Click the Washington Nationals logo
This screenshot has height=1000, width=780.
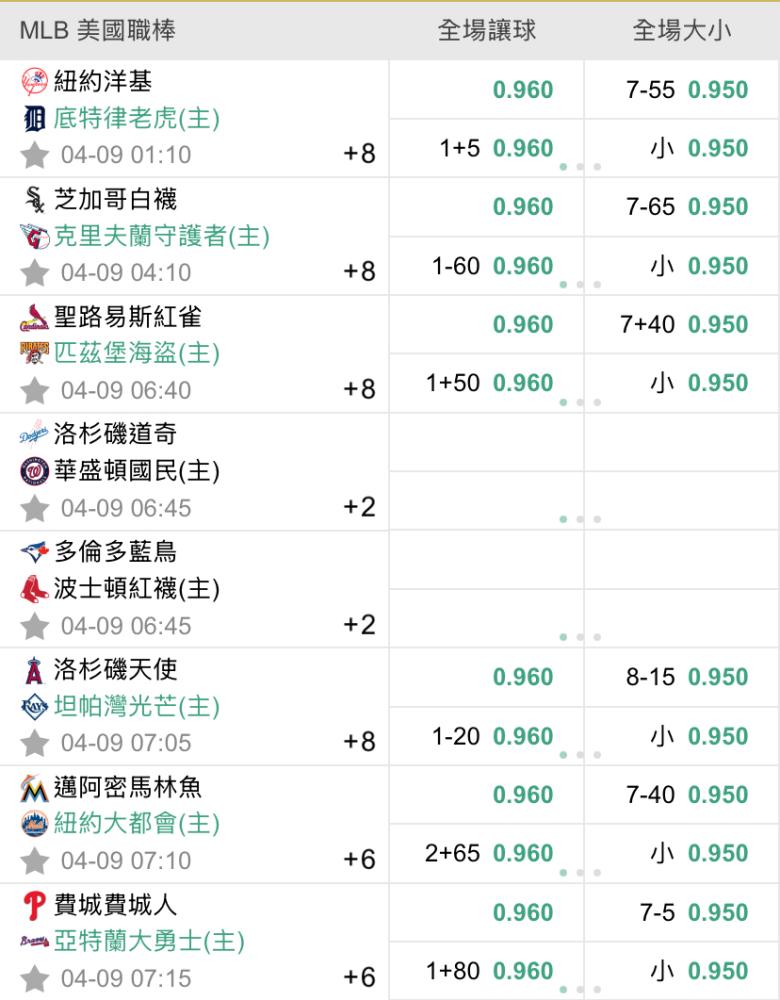[33, 471]
